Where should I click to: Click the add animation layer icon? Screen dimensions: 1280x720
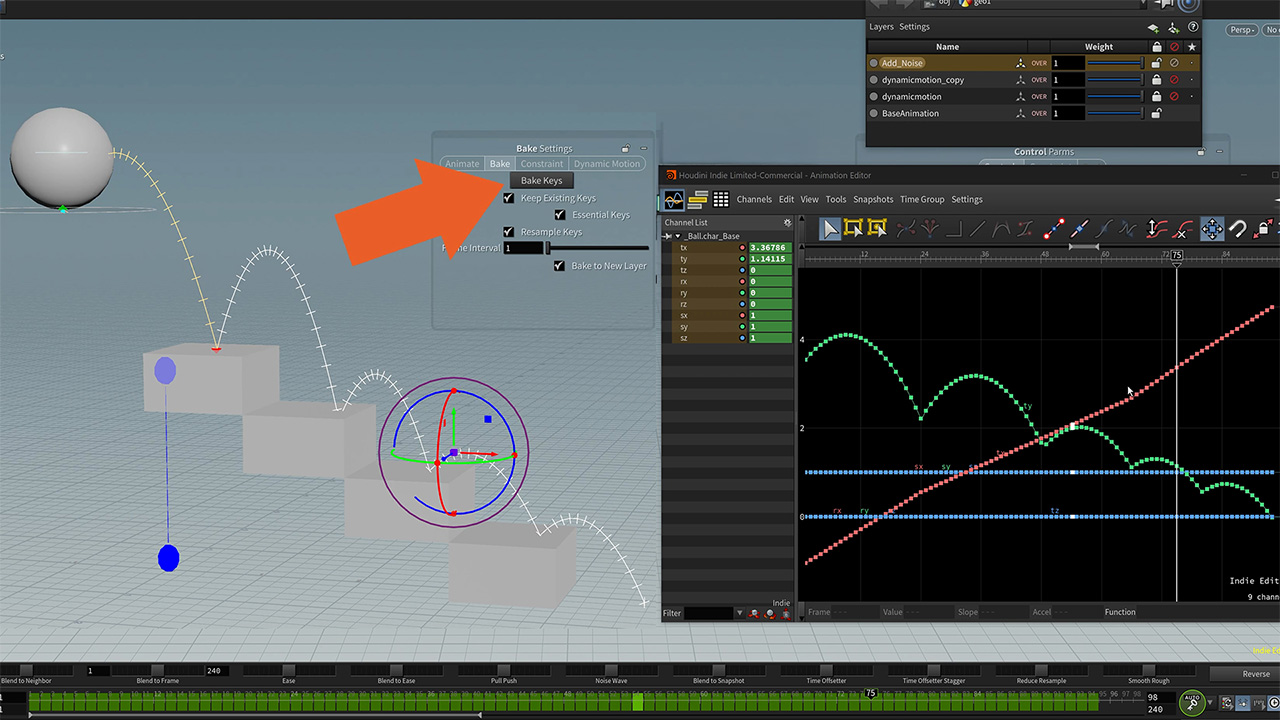1153,27
